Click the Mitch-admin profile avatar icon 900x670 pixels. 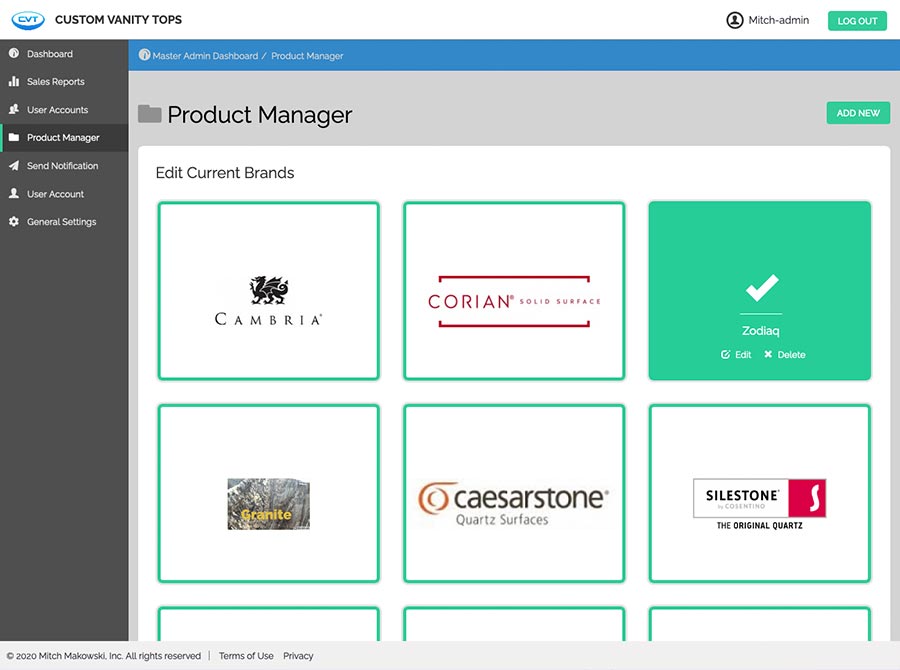[x=735, y=20]
